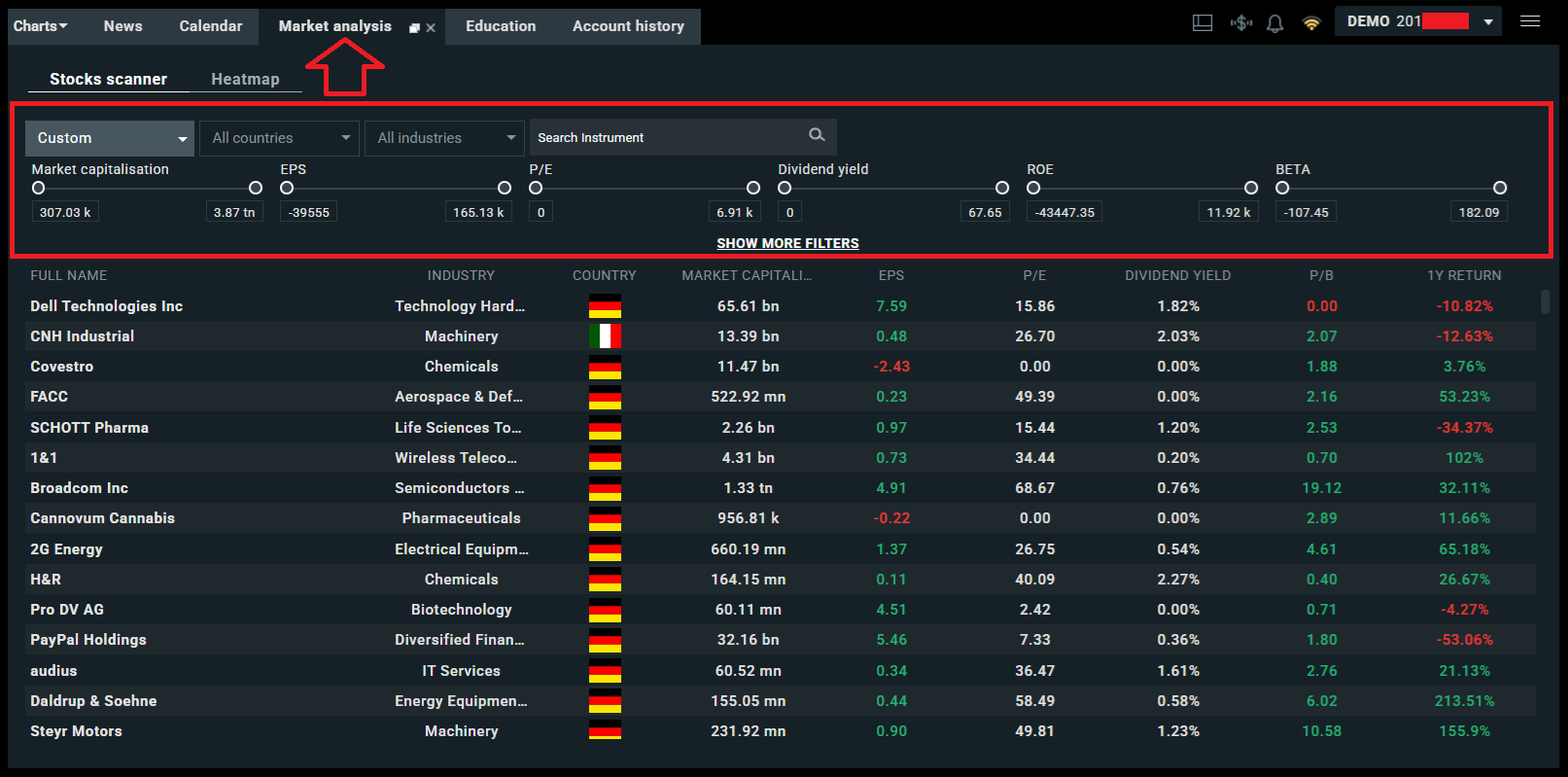This screenshot has width=1568, height=777.
Task: Open the DEMO account selector dropdown
Action: 1418,21
